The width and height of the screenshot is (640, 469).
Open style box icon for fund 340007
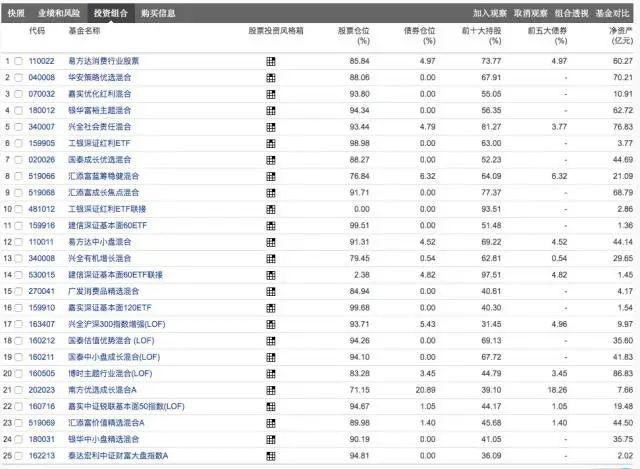[271, 127]
